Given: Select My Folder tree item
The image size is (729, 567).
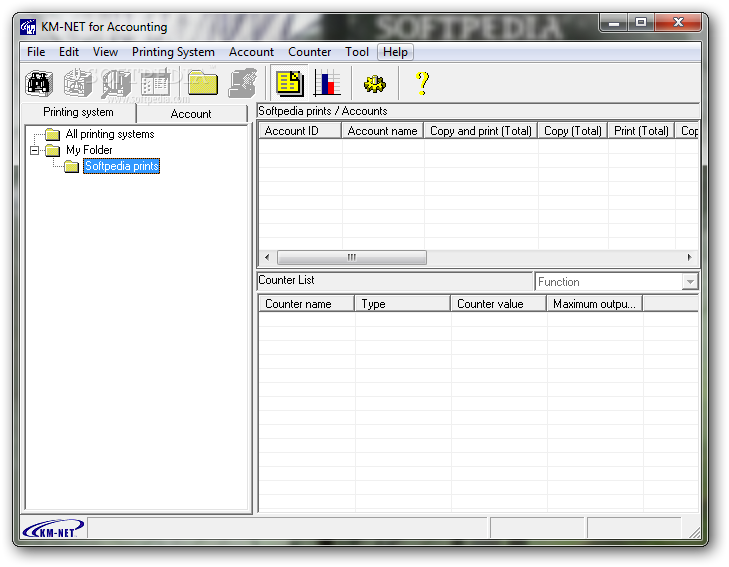Looking at the screenshot, I should [x=89, y=150].
